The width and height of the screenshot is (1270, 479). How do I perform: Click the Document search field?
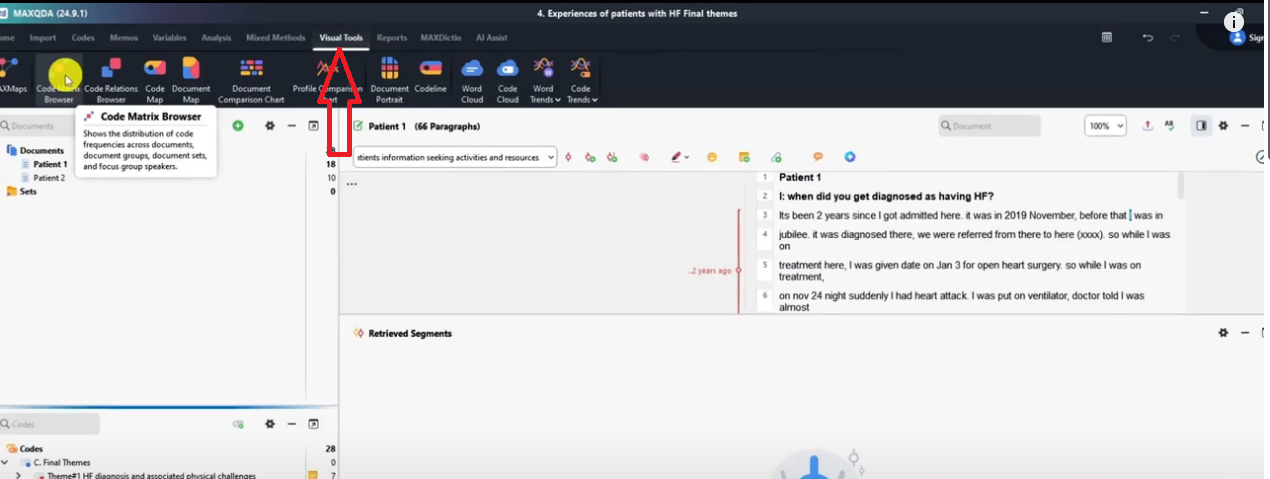point(989,126)
